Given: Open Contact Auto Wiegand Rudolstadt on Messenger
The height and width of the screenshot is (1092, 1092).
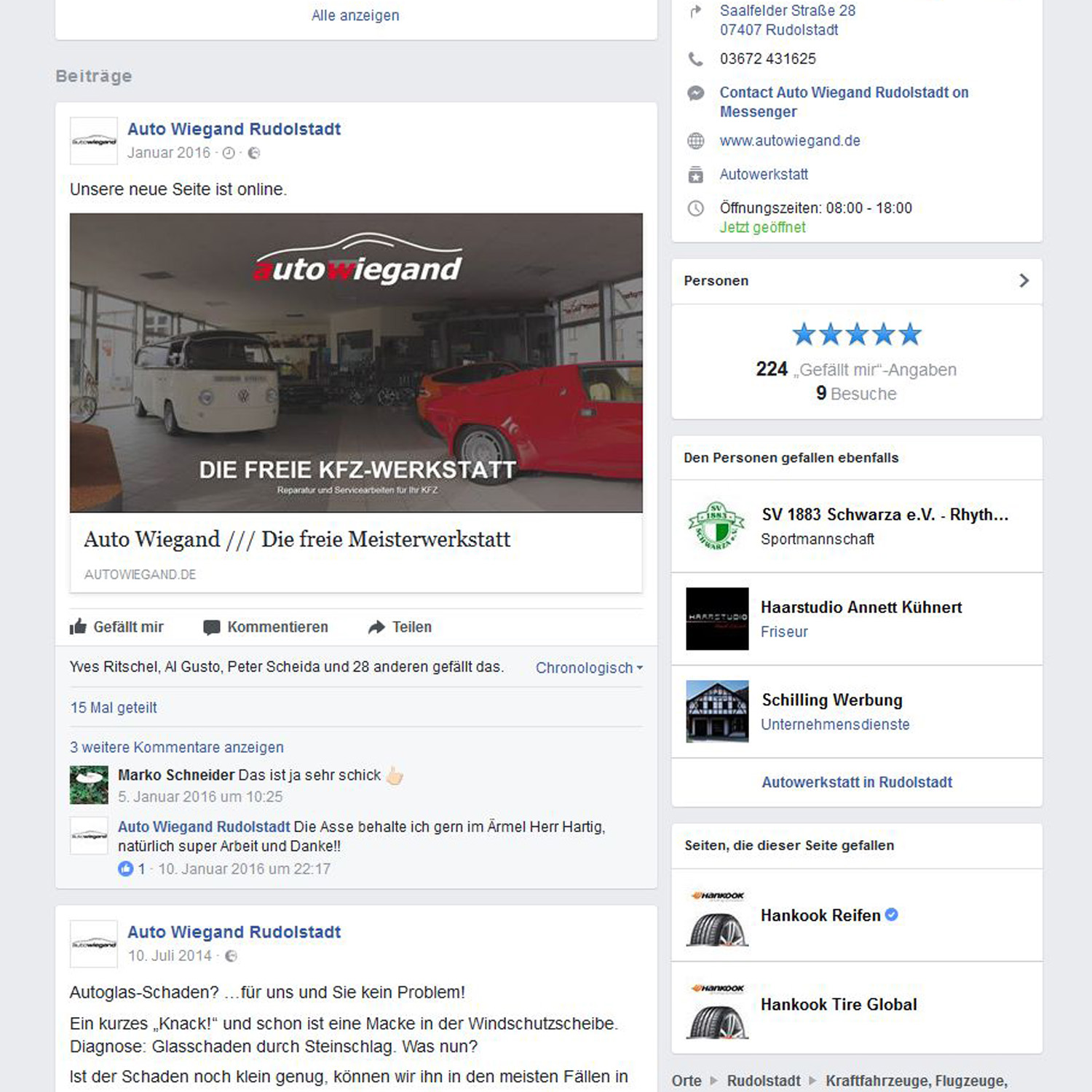Looking at the screenshot, I should click(844, 102).
